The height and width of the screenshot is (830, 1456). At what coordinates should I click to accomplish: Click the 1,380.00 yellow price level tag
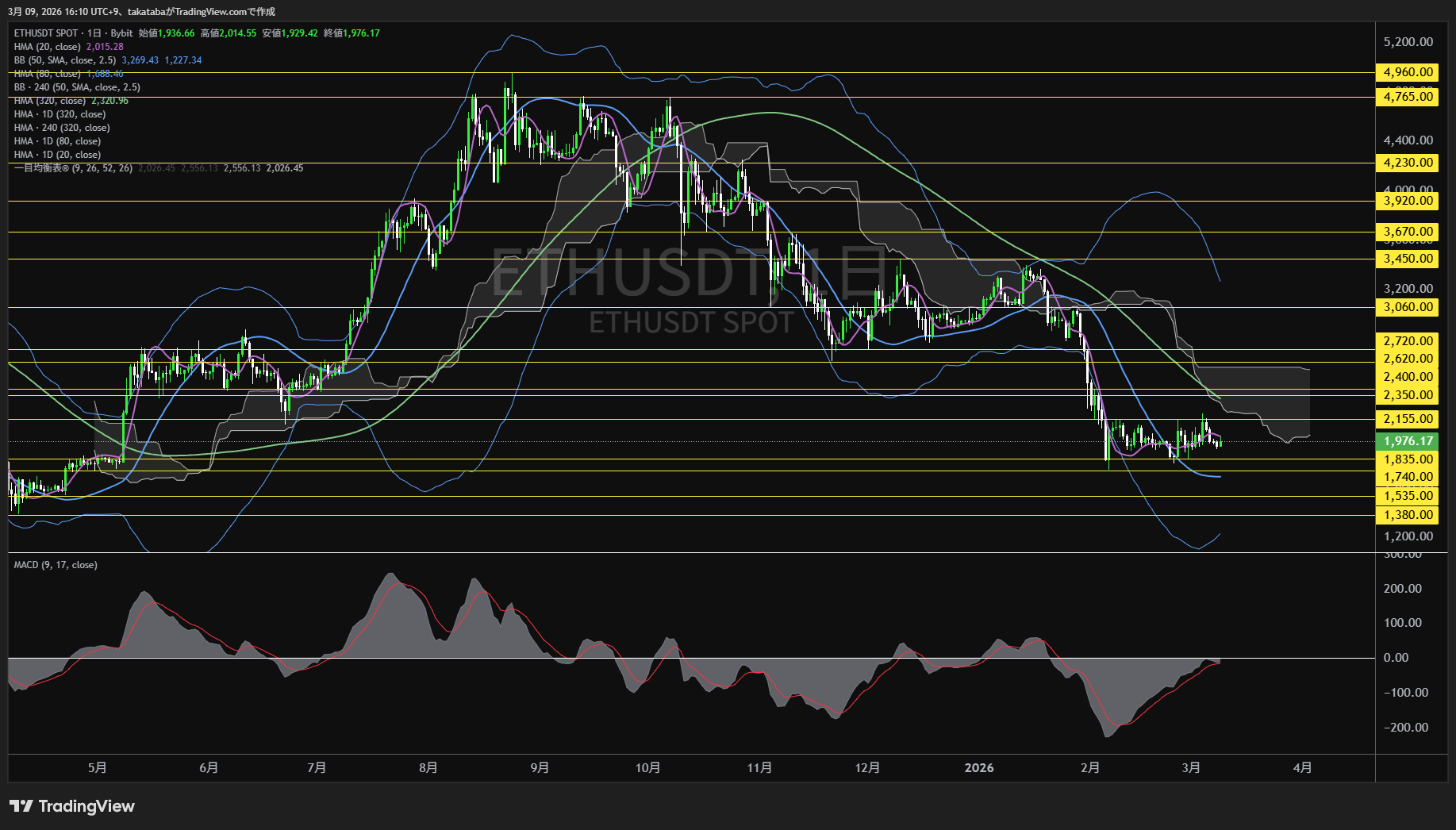click(x=1408, y=515)
